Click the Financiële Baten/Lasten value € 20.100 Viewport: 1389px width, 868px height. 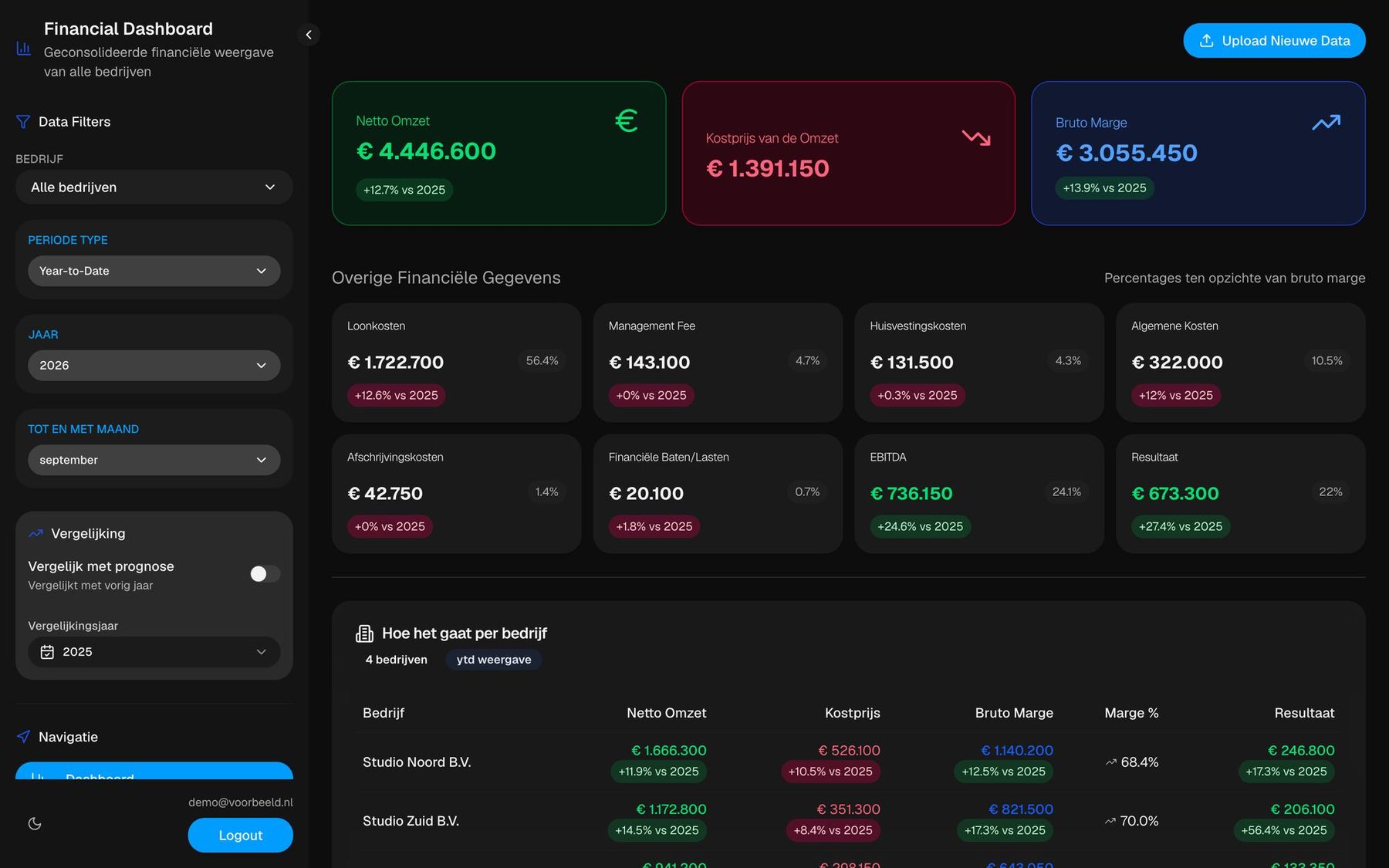point(647,494)
